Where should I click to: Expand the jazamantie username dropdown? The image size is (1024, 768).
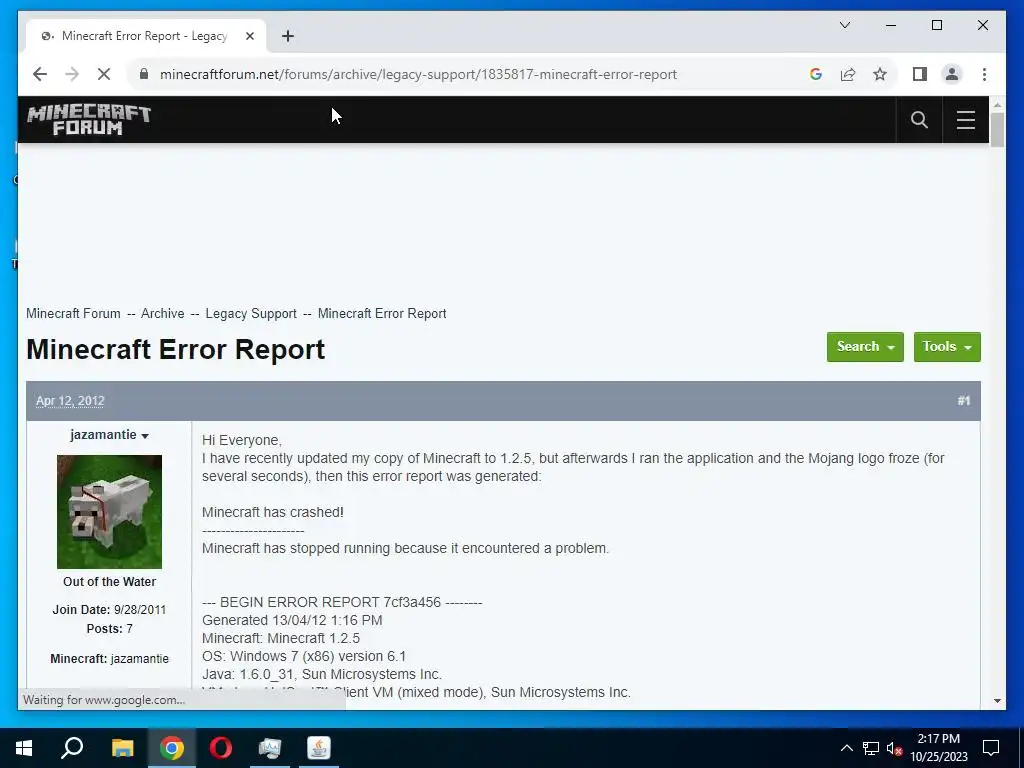click(x=109, y=435)
